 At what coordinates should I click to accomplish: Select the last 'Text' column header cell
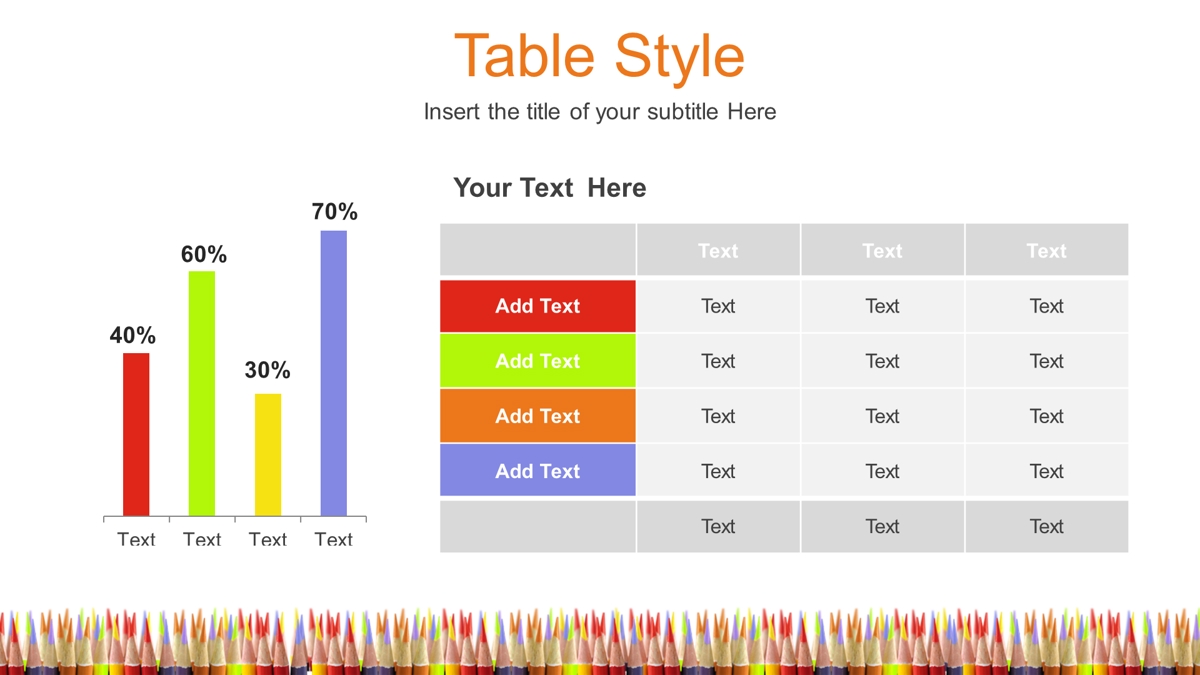click(x=1047, y=250)
